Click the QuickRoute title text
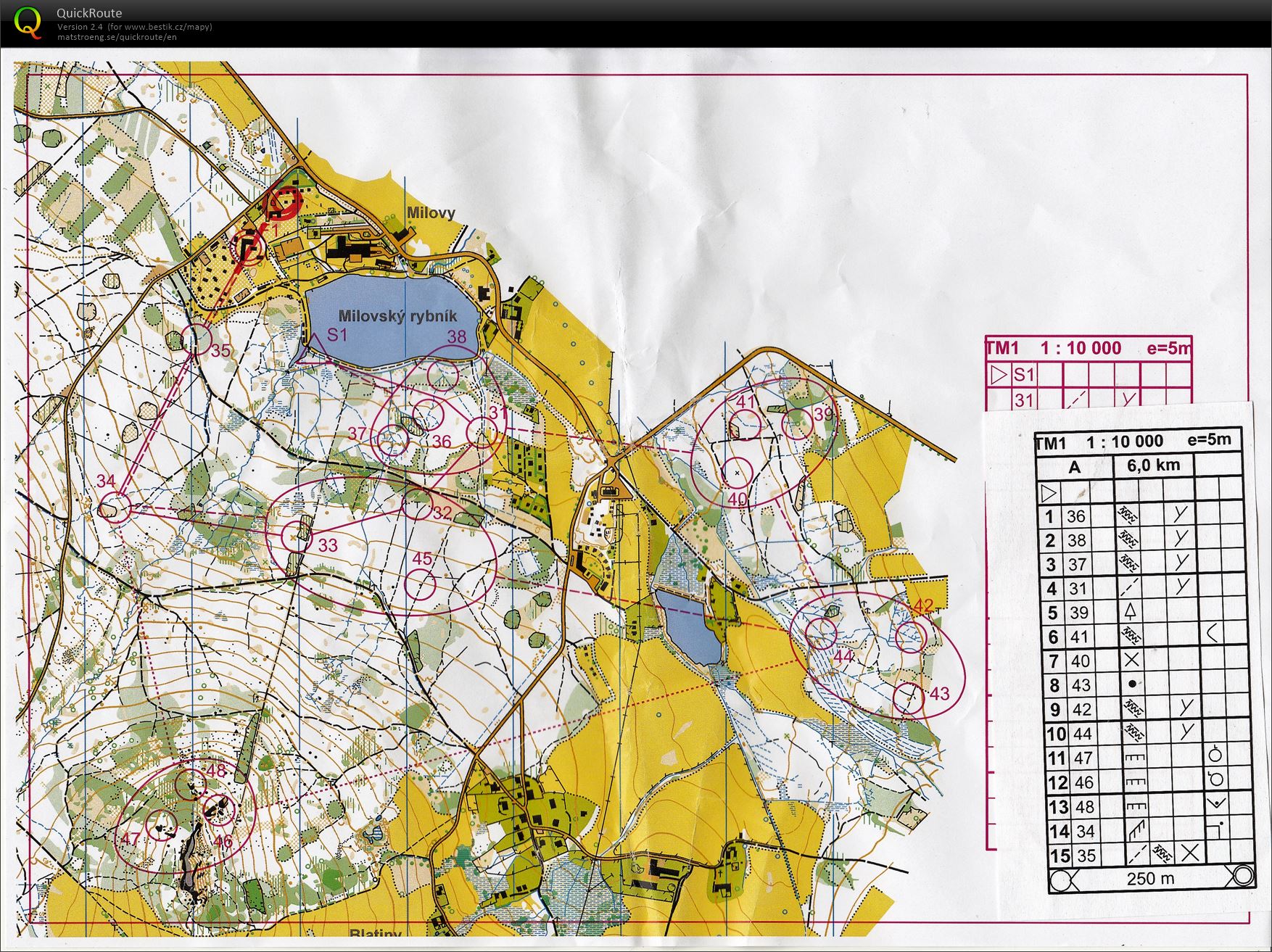The width and height of the screenshot is (1272, 952). (89, 13)
